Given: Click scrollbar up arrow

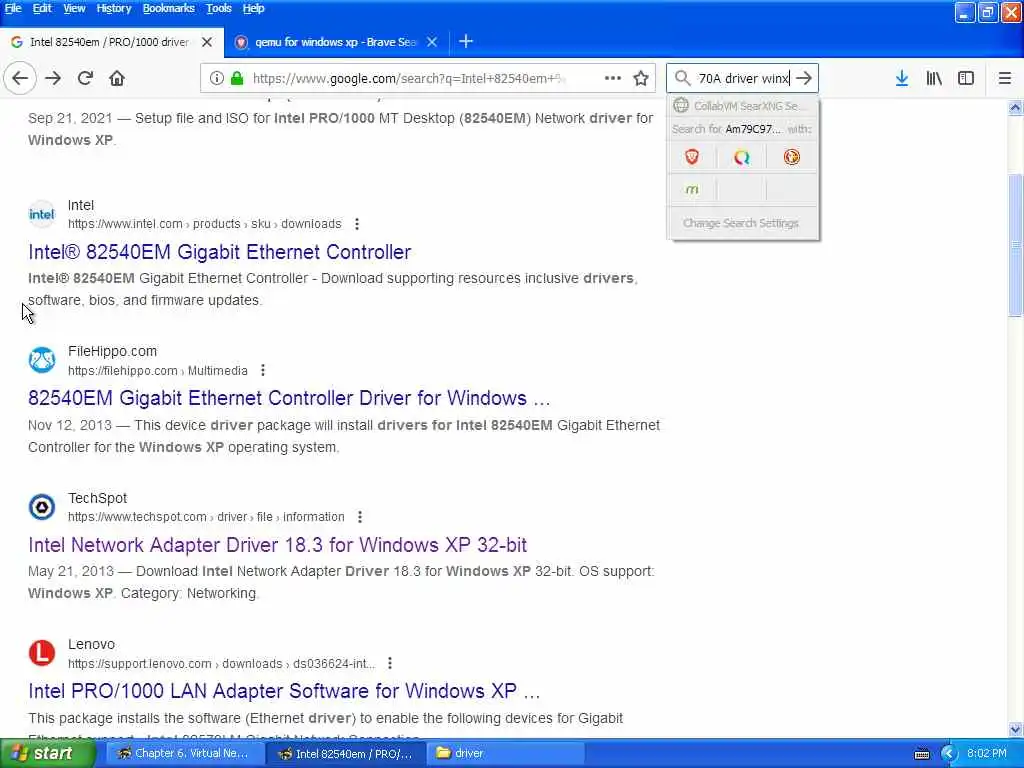Looking at the screenshot, I should 1015,108.
